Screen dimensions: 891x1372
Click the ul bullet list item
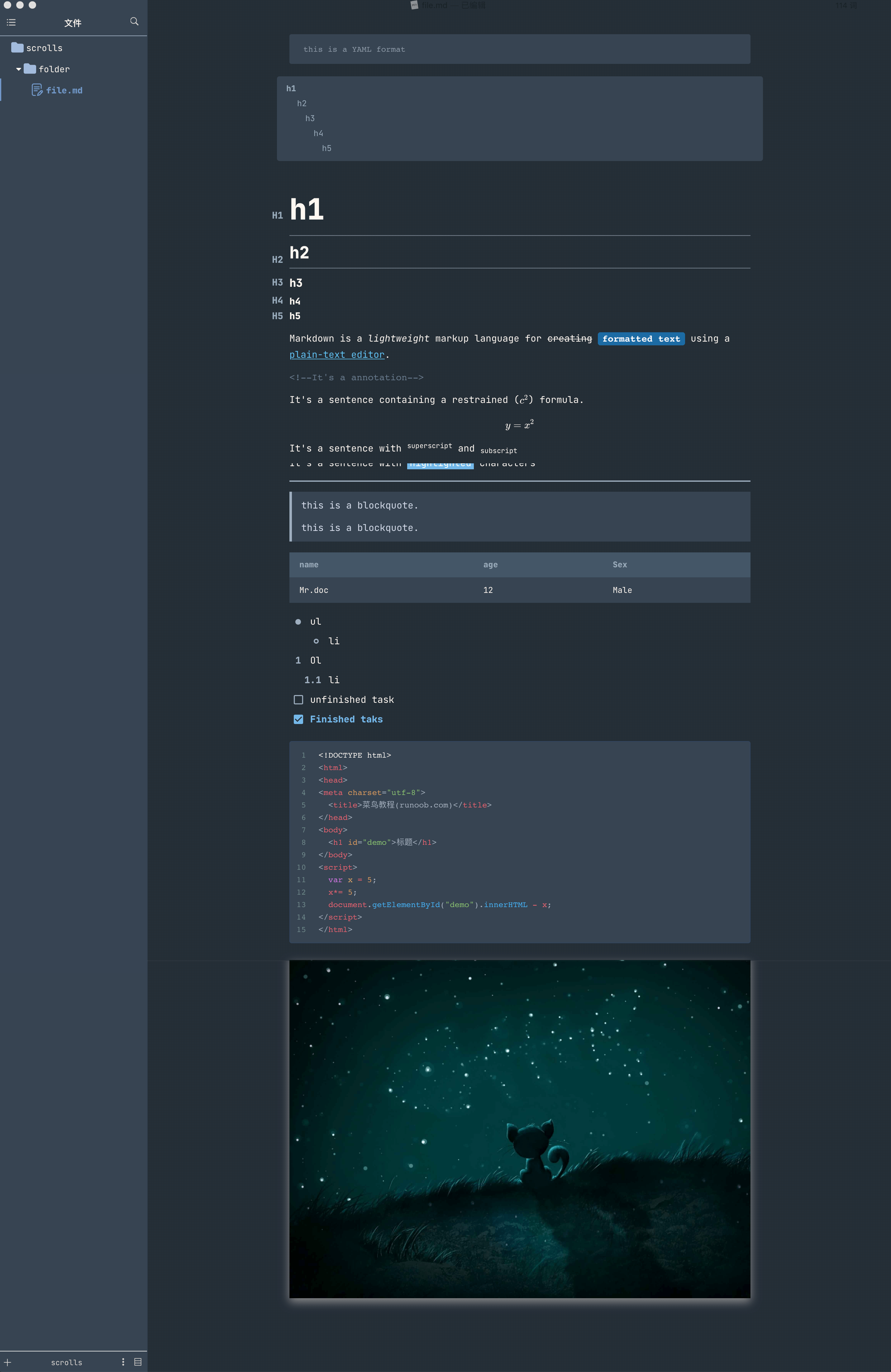[316, 622]
